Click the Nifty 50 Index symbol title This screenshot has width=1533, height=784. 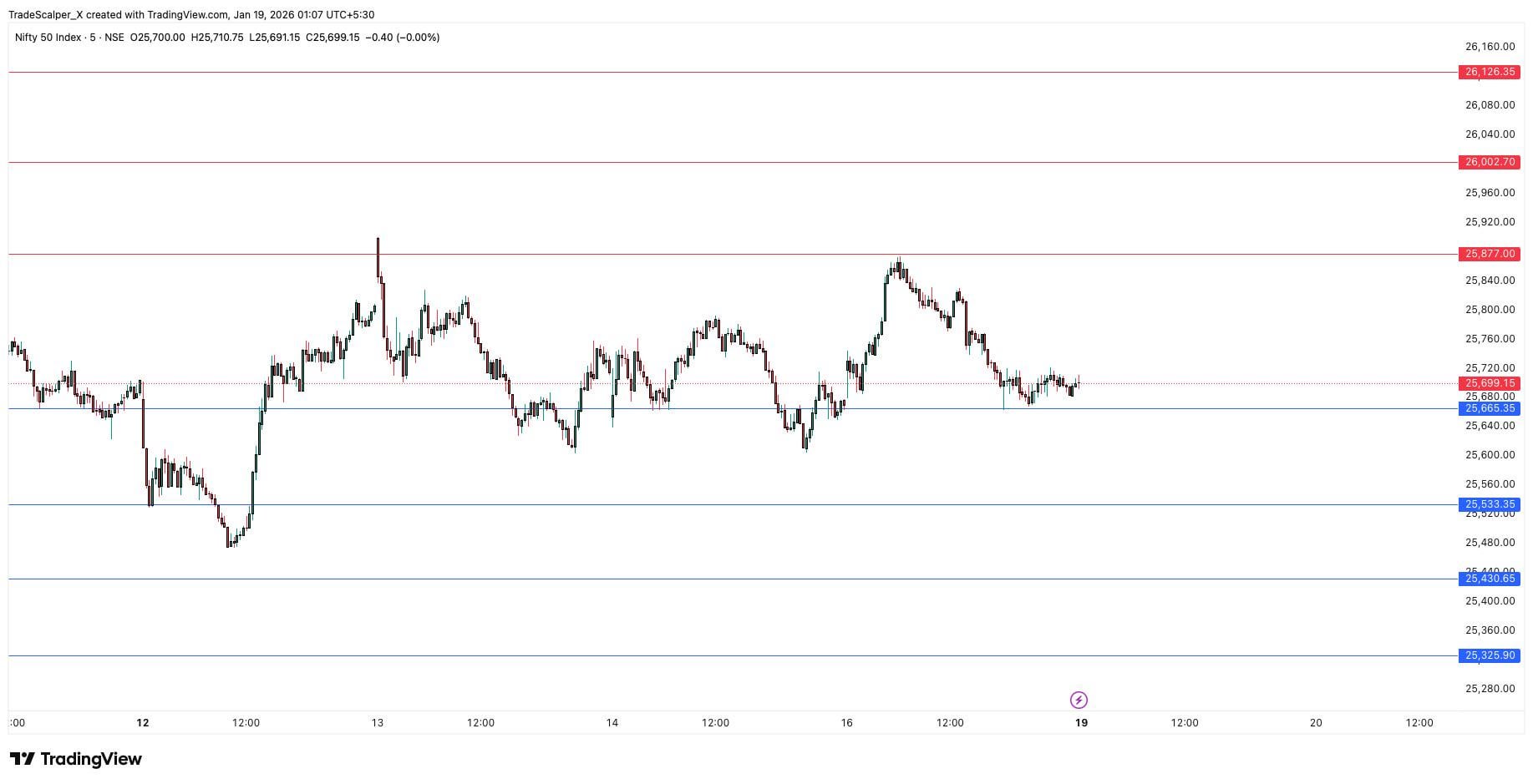pyautogui.click(x=48, y=38)
